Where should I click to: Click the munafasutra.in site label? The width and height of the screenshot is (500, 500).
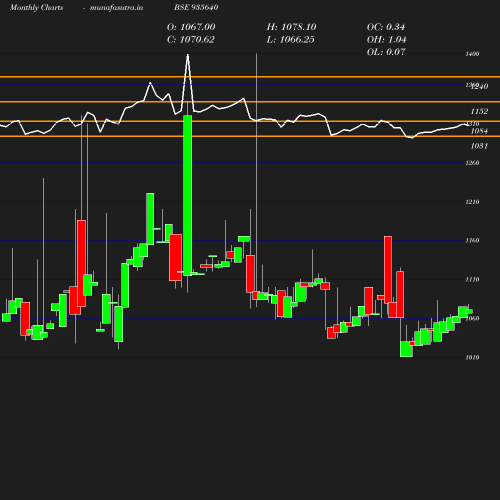[116, 7]
